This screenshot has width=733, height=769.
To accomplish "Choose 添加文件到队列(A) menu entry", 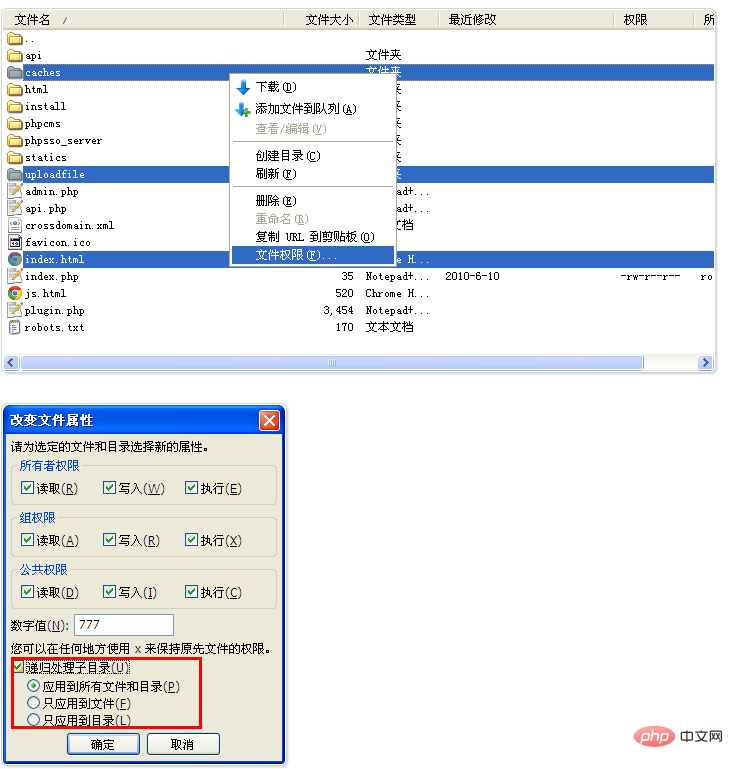I will coord(313,109).
